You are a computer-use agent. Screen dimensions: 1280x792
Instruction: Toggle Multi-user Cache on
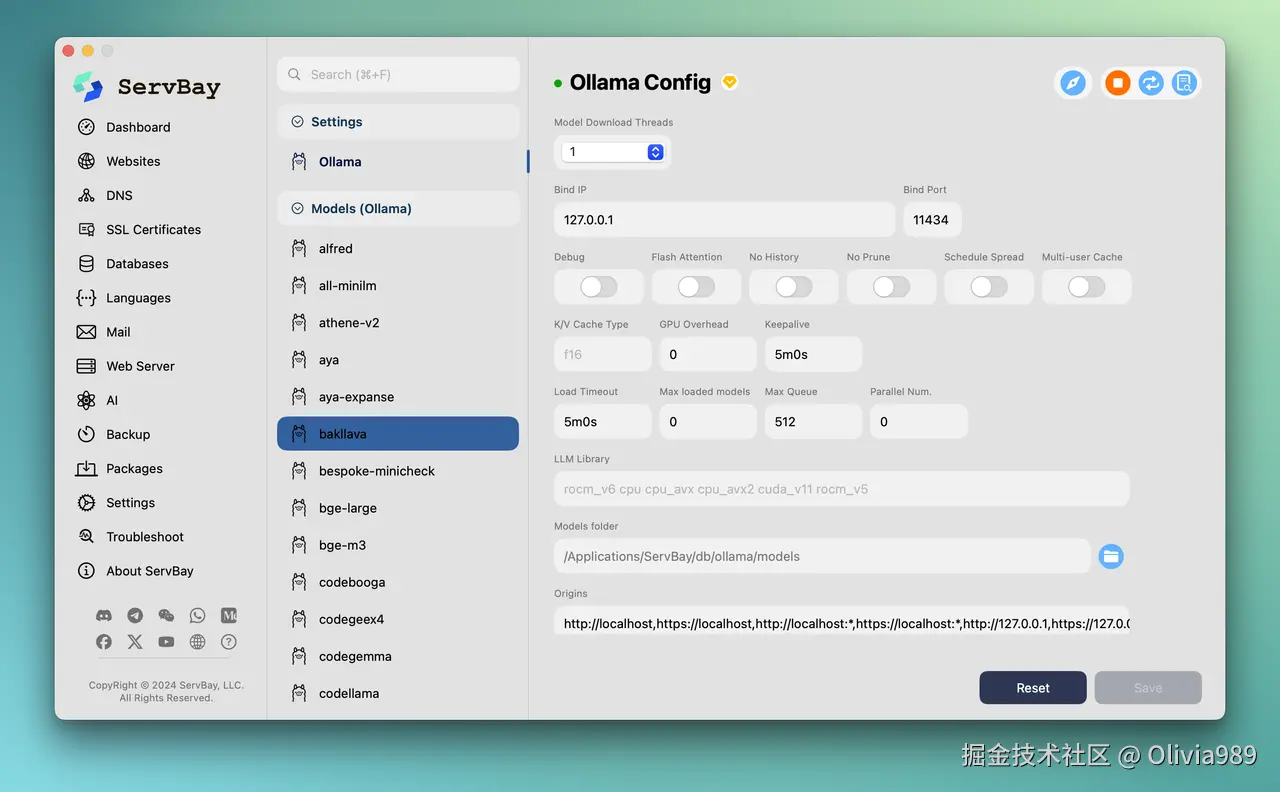point(1086,287)
